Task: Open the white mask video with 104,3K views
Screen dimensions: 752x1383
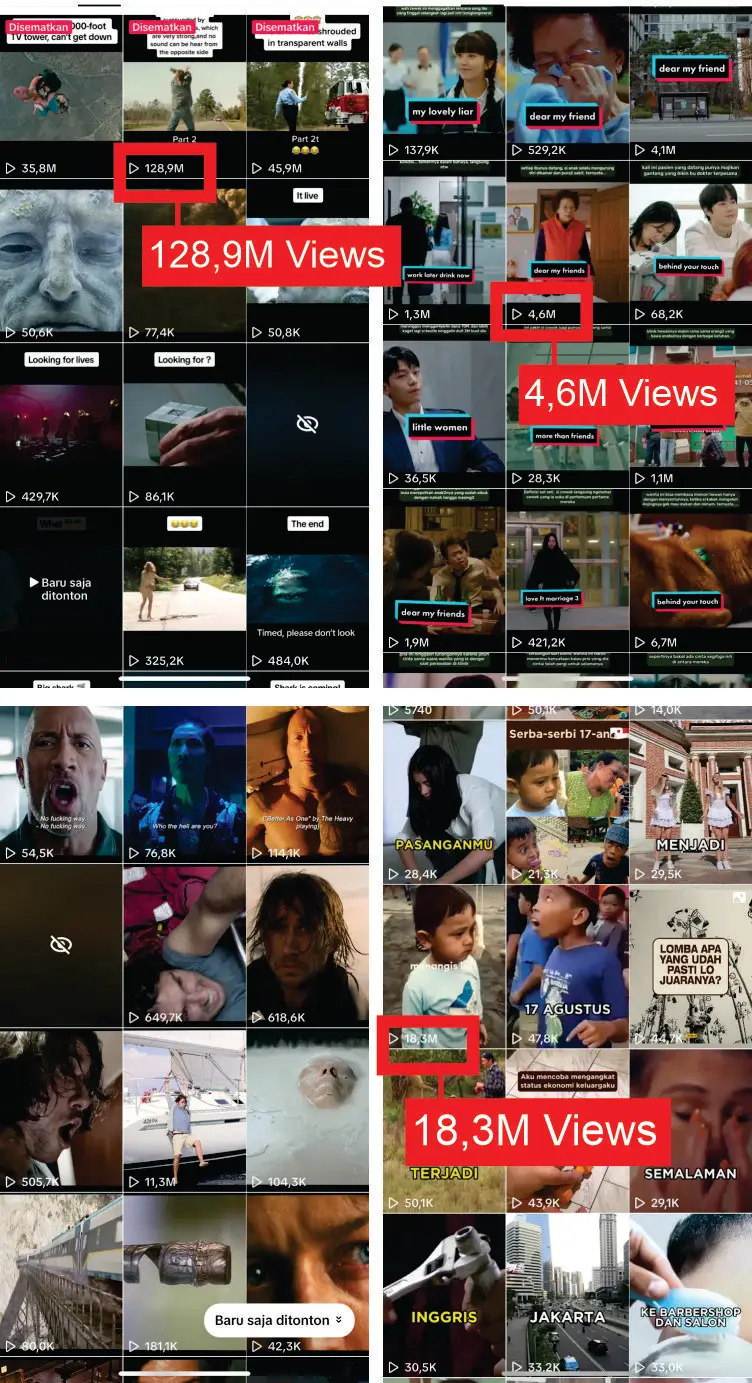Action: [x=308, y=1110]
